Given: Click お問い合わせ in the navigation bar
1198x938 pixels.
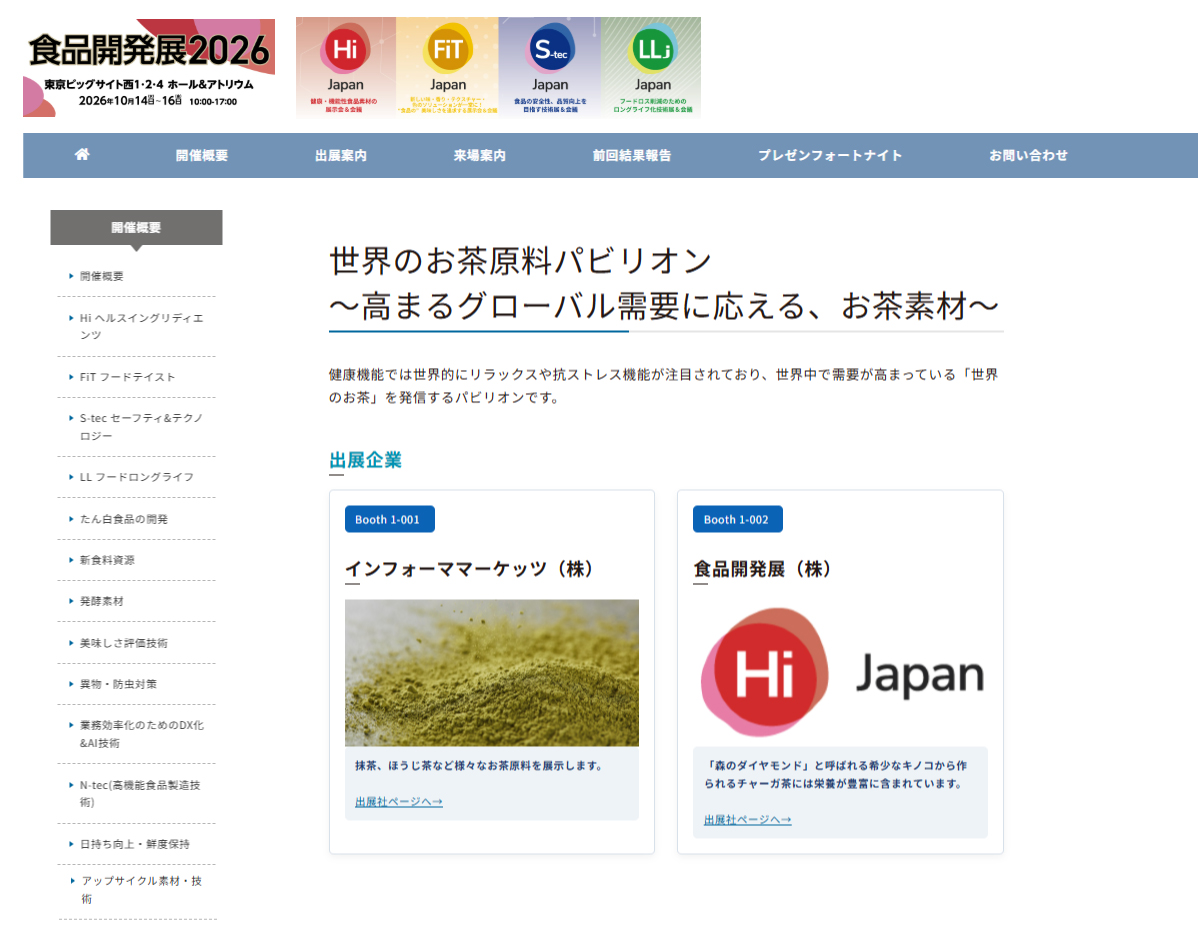Looking at the screenshot, I should pos(1028,155).
